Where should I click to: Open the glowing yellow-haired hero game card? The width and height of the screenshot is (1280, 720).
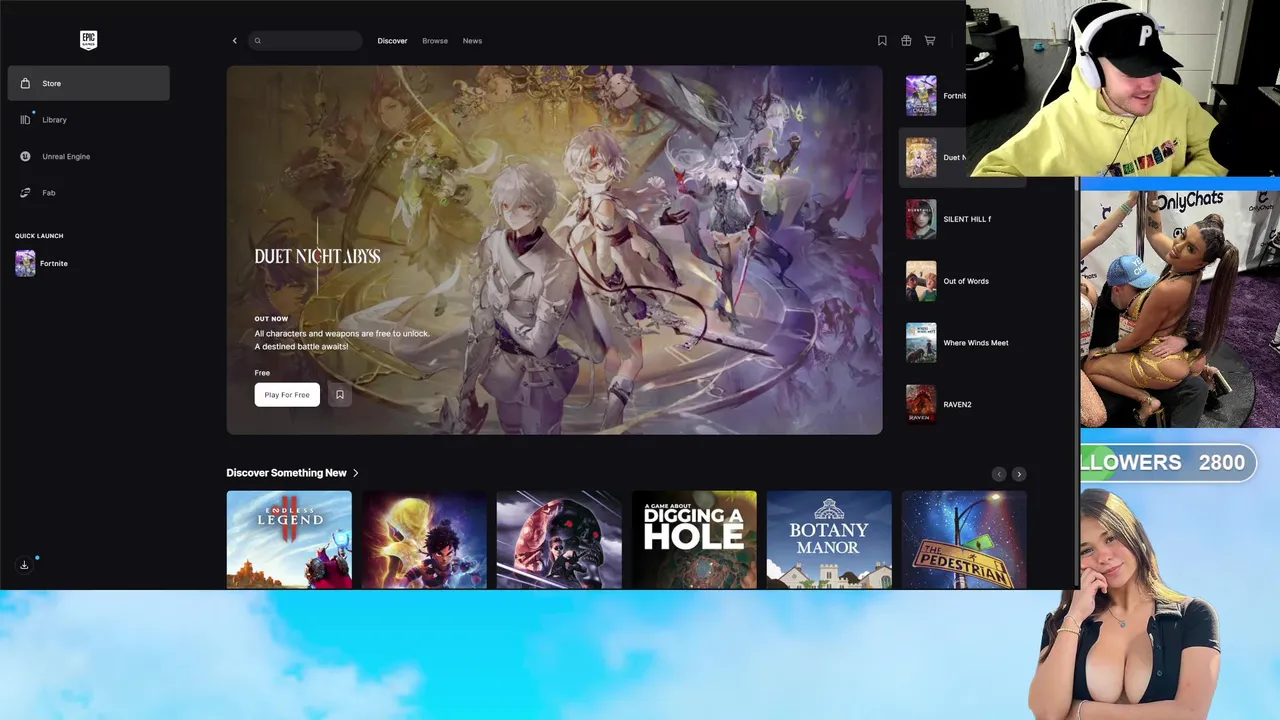[424, 540]
